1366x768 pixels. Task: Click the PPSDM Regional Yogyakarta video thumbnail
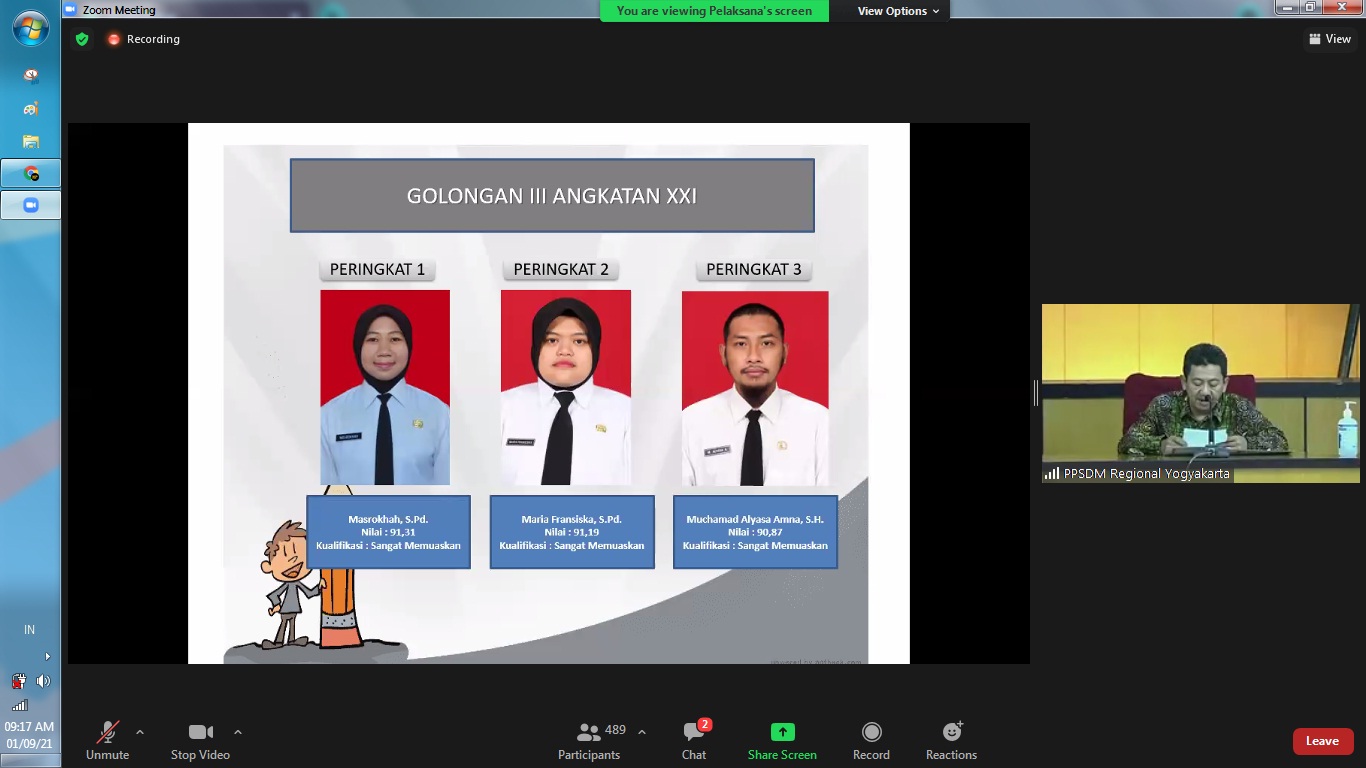pos(1200,393)
